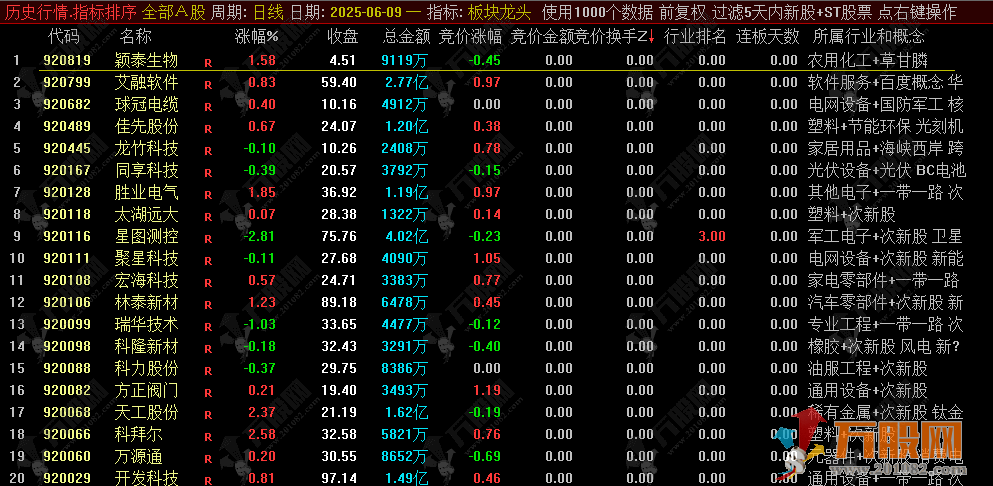Click the R marker beside 颖泰生物
The image size is (993, 486).
point(208,63)
